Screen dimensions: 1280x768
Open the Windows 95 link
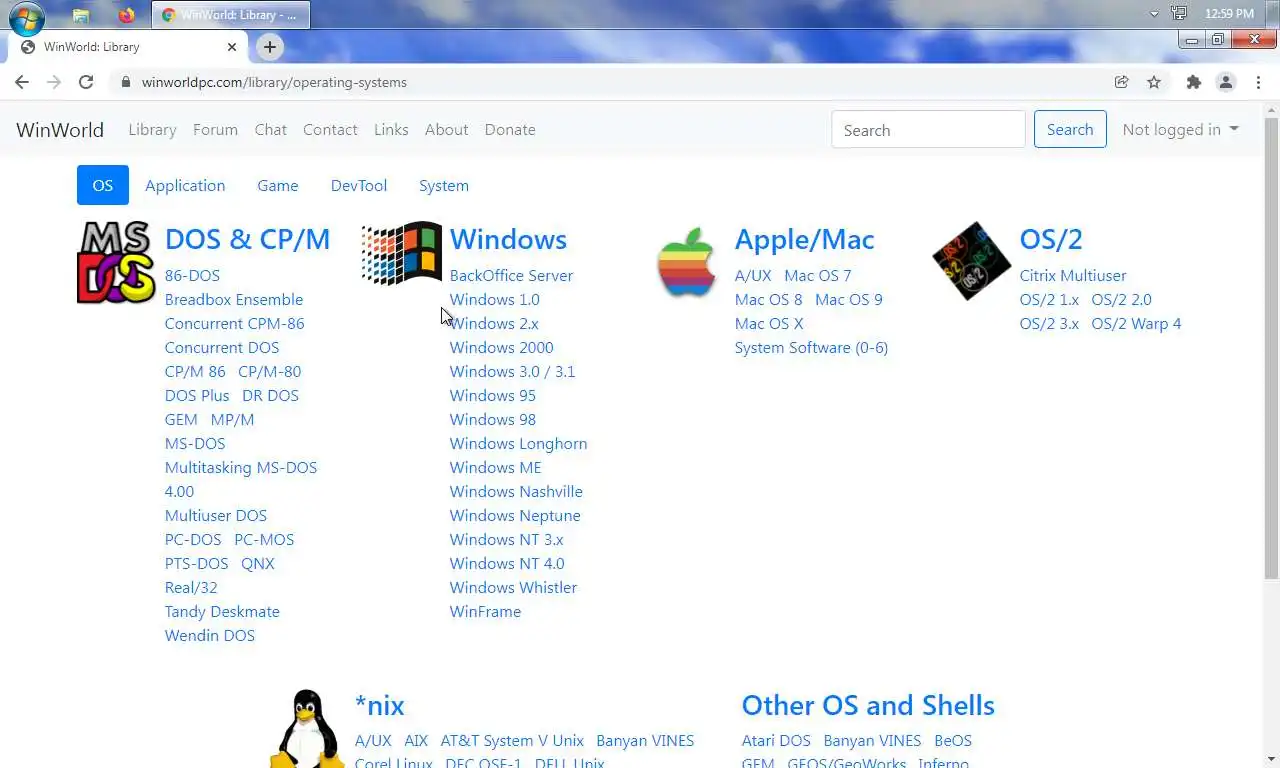(x=493, y=395)
